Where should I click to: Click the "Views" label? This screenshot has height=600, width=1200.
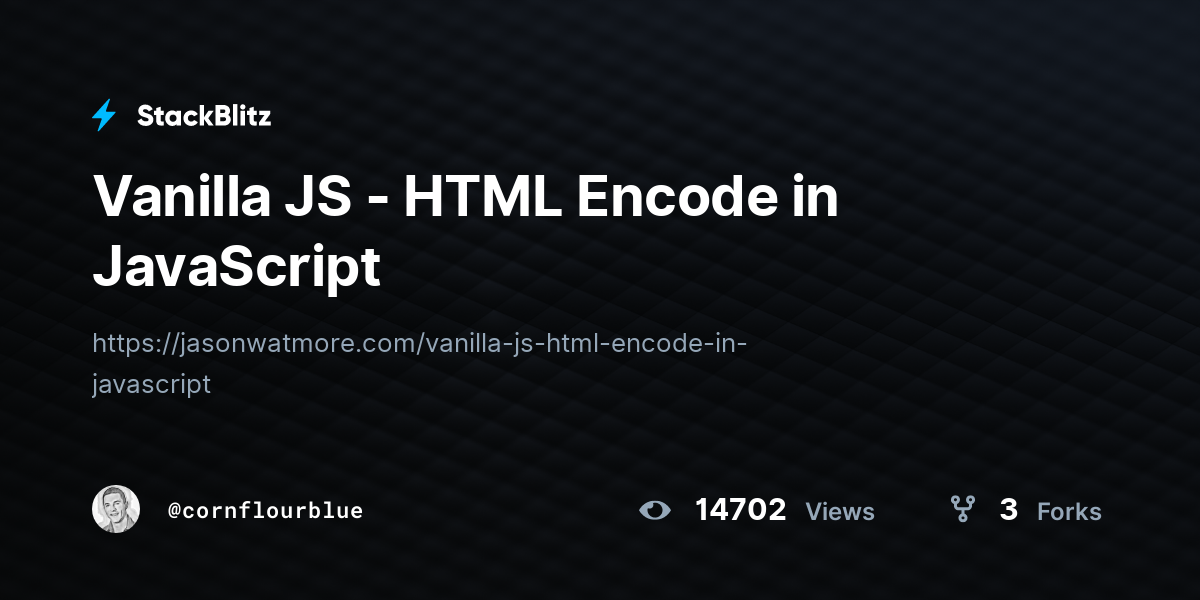click(840, 512)
